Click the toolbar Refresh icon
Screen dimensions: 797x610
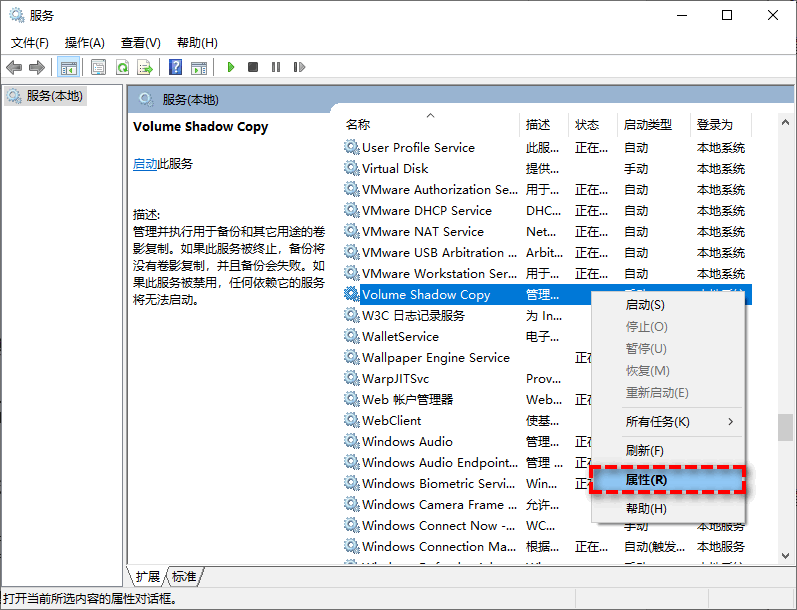pyautogui.click(x=122, y=67)
